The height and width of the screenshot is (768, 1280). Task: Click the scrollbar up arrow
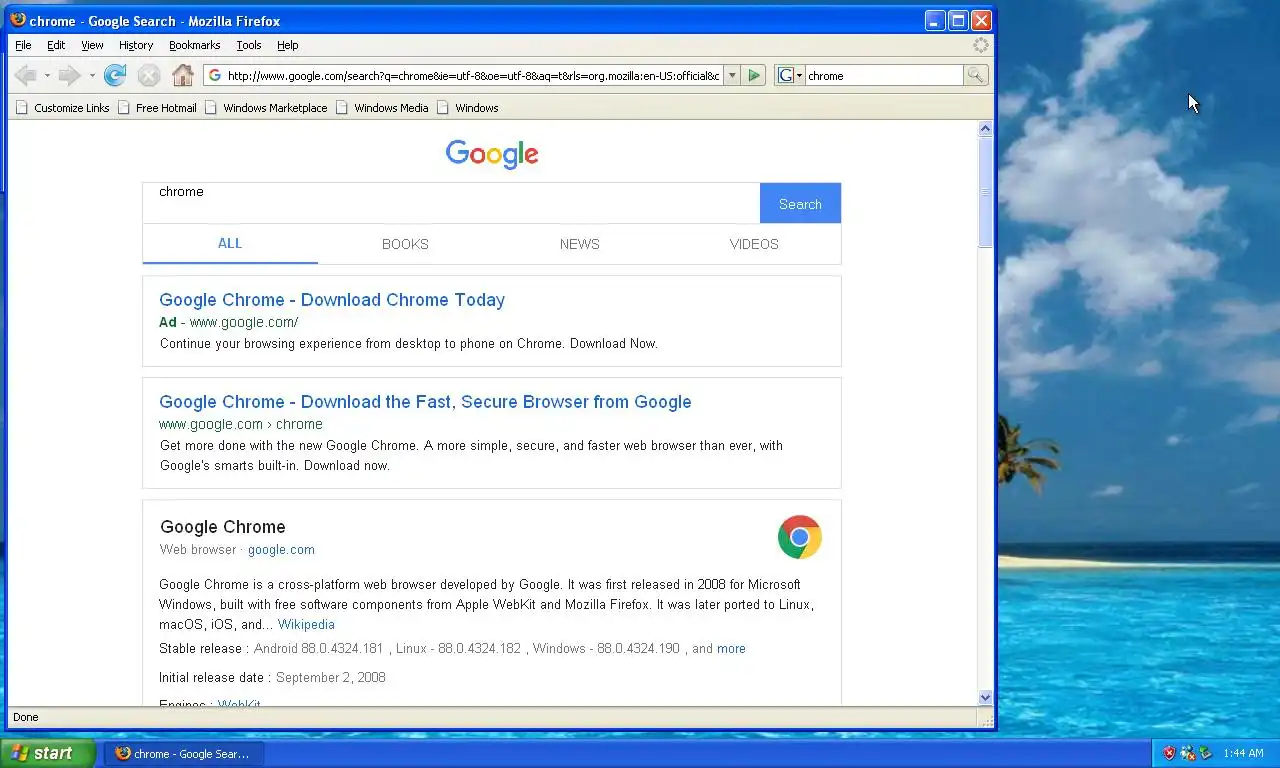click(985, 128)
